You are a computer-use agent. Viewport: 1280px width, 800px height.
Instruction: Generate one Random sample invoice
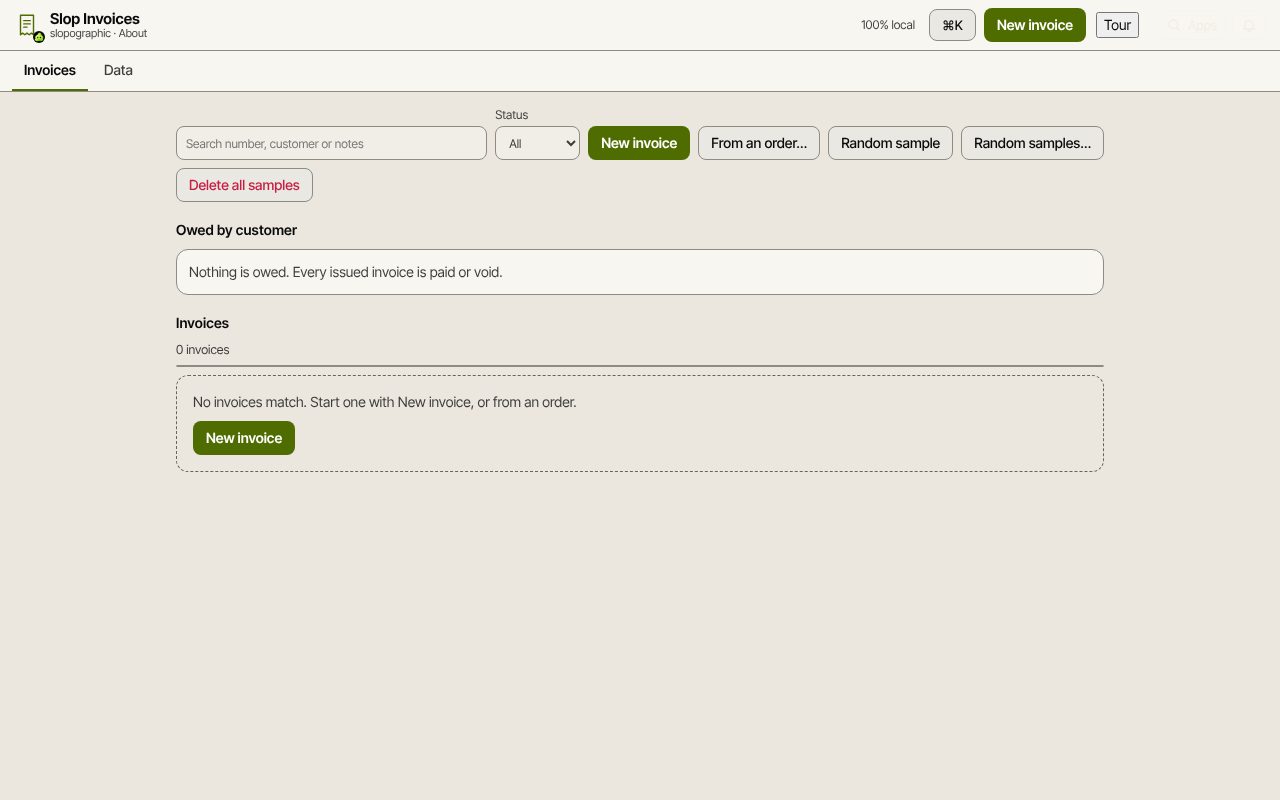pyautogui.click(x=890, y=143)
